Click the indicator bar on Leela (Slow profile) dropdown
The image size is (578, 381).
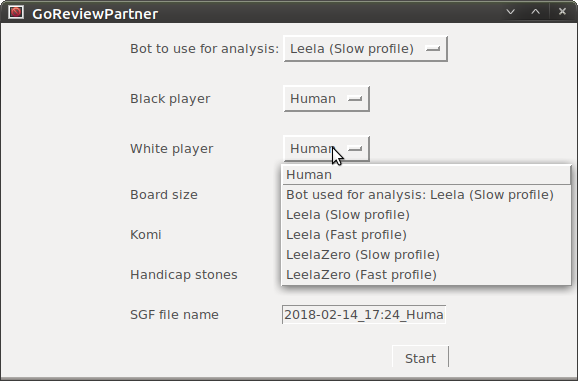pos(433,49)
